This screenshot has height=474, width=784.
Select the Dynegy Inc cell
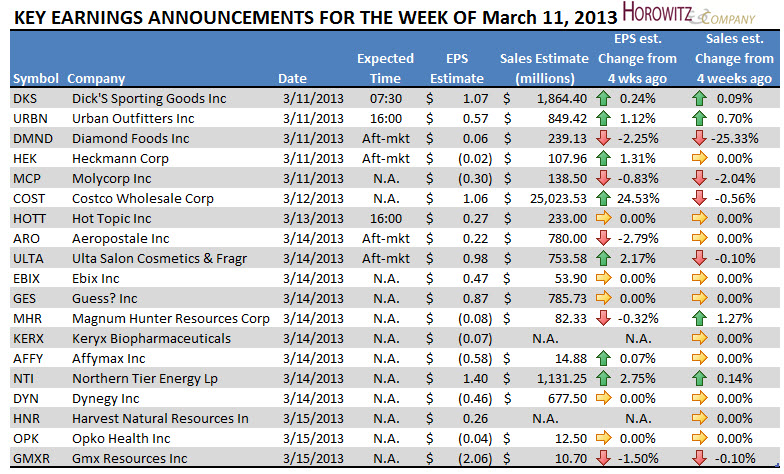pyautogui.click(x=106, y=398)
